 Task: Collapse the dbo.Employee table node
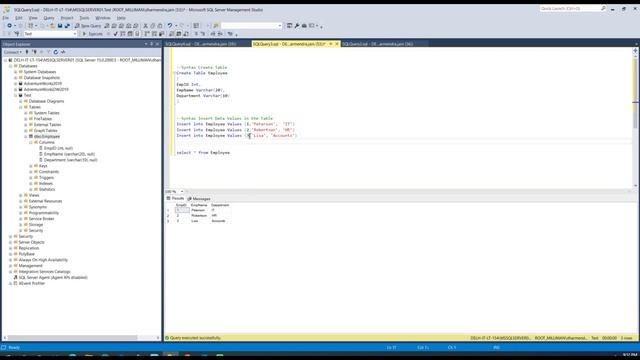coord(26,136)
